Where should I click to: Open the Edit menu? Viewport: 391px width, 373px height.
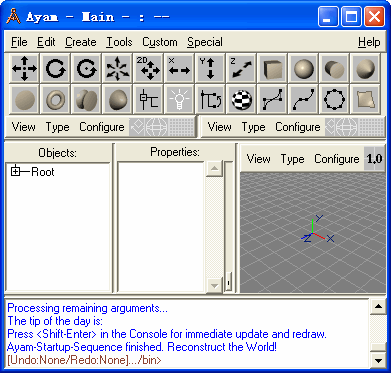(46, 42)
